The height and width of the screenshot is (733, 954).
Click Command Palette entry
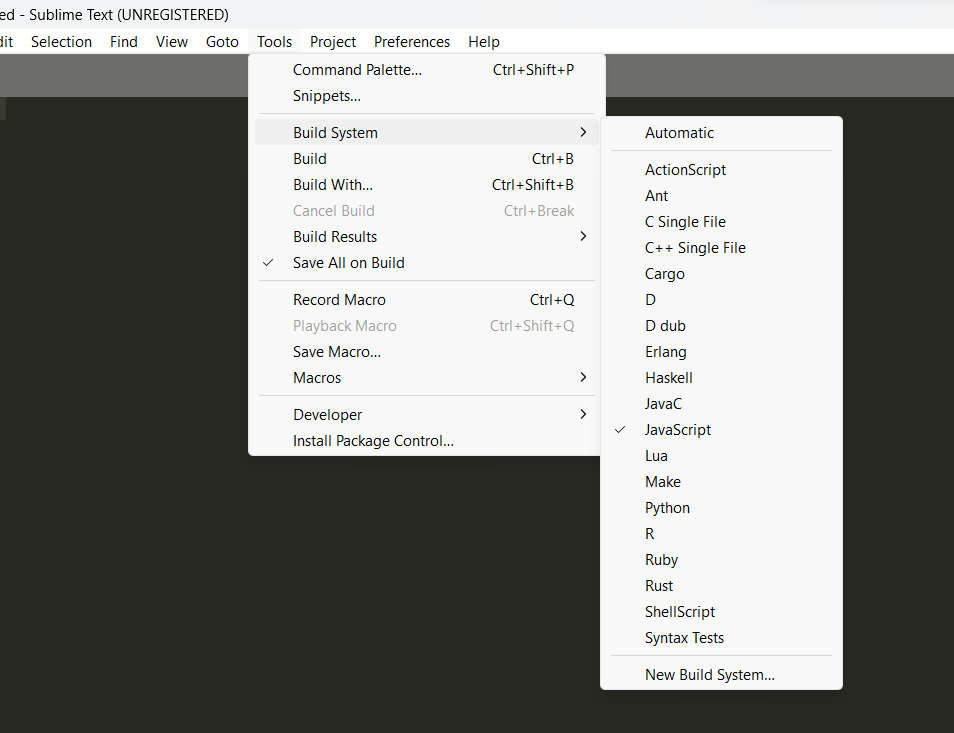(x=427, y=70)
